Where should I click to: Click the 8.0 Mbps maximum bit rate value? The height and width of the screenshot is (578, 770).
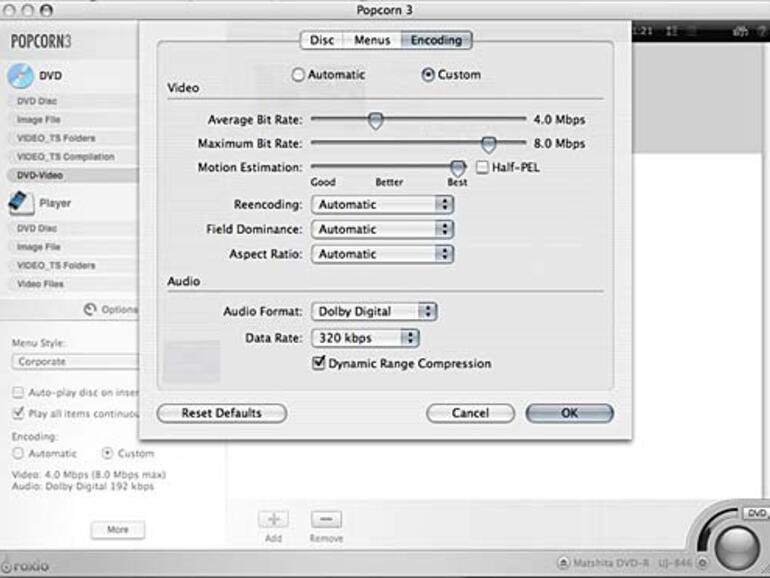[559, 144]
